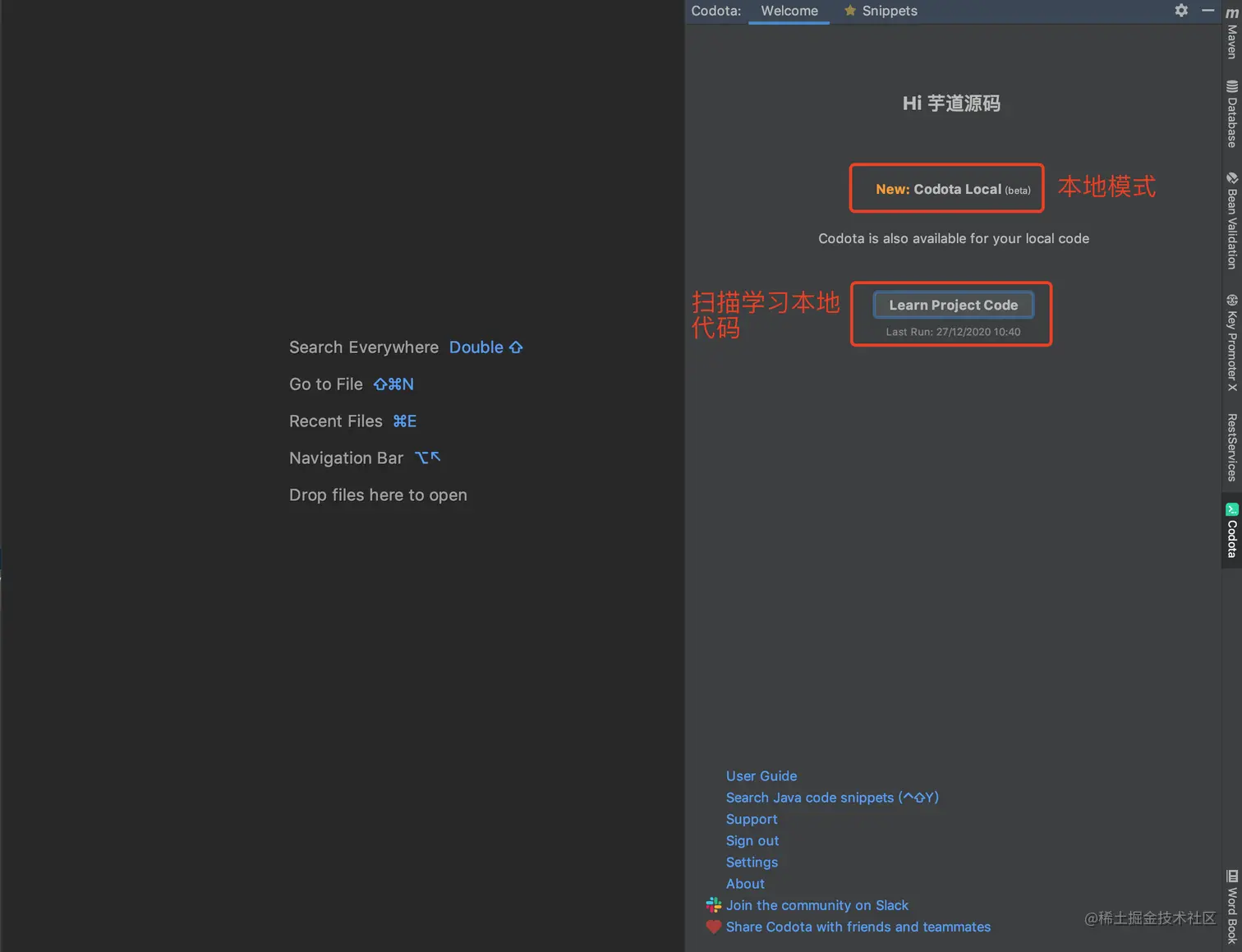Click the Sign out link

pos(752,840)
